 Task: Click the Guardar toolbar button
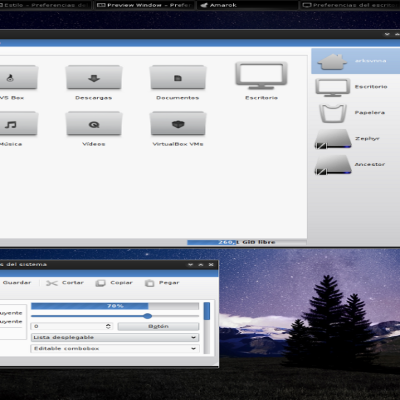(x=16, y=283)
